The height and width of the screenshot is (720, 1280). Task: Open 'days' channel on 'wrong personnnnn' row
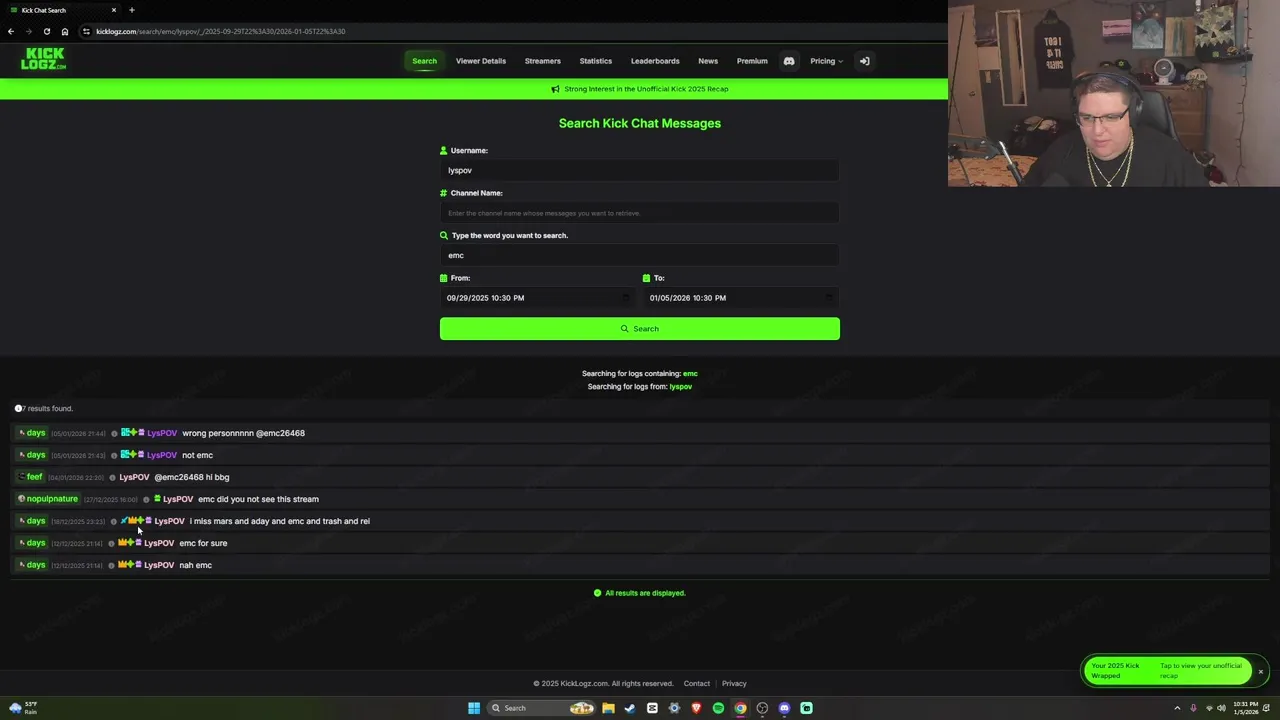(x=32, y=433)
